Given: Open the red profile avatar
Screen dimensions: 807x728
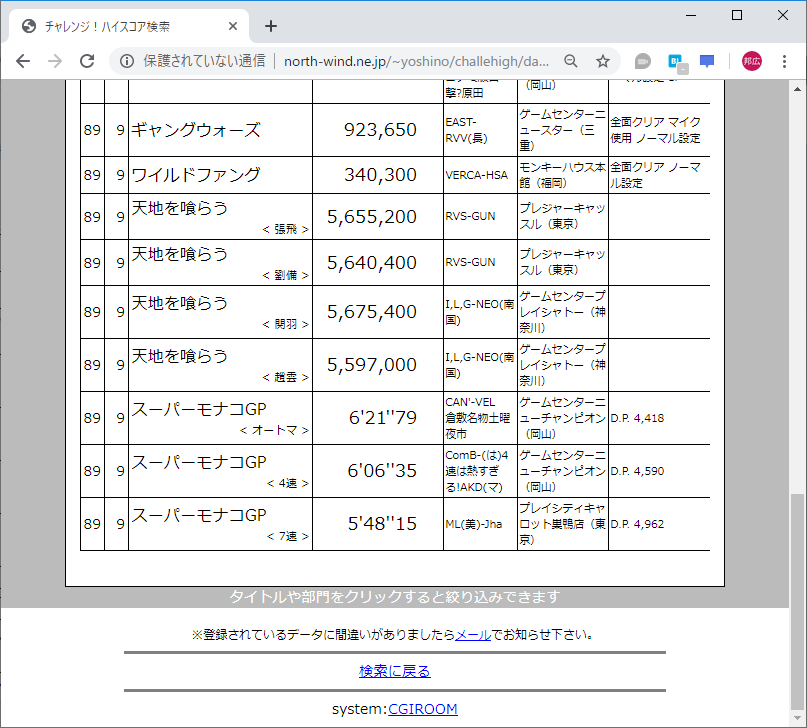Looking at the screenshot, I should (751, 61).
